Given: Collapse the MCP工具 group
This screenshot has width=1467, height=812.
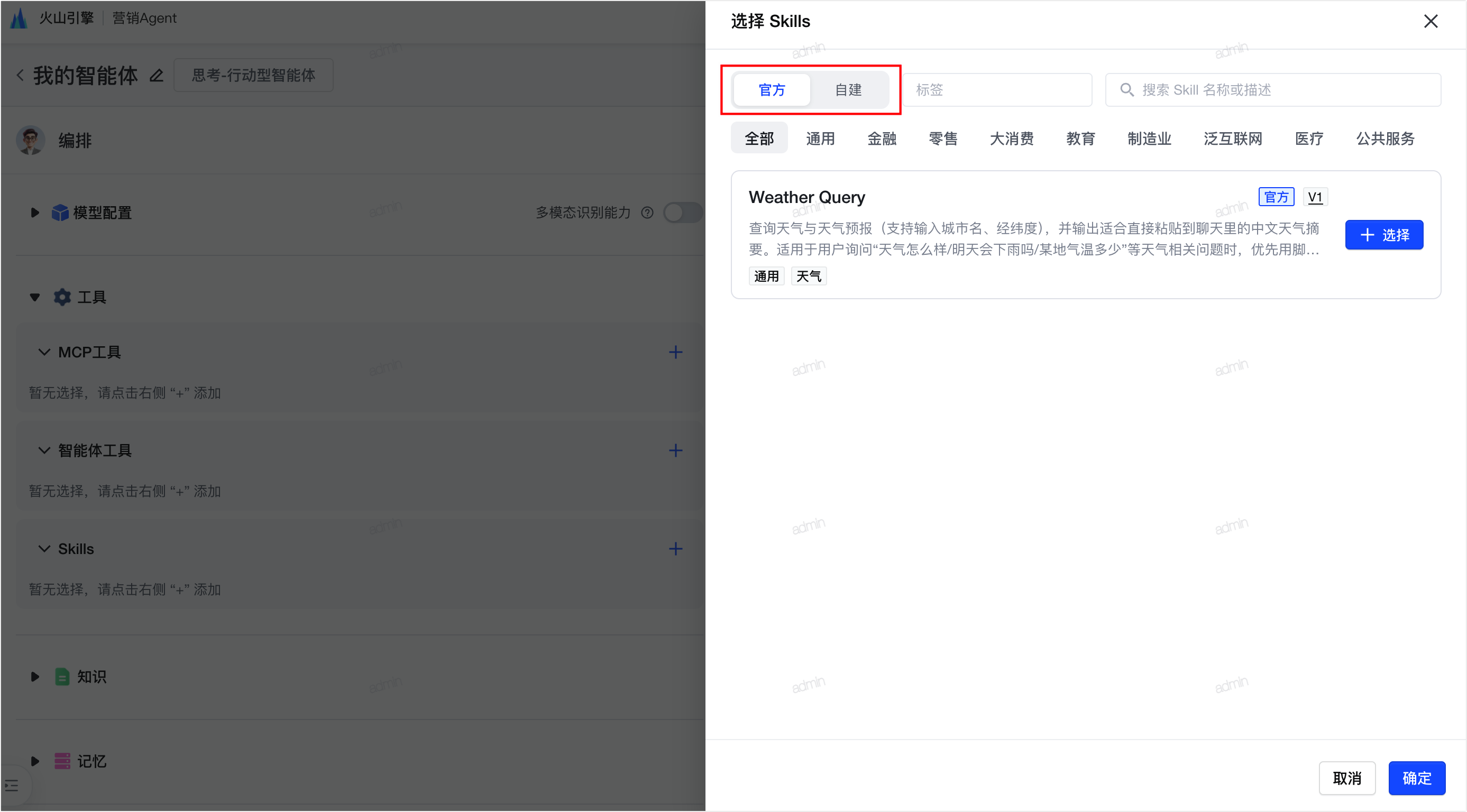Looking at the screenshot, I should tap(44, 353).
